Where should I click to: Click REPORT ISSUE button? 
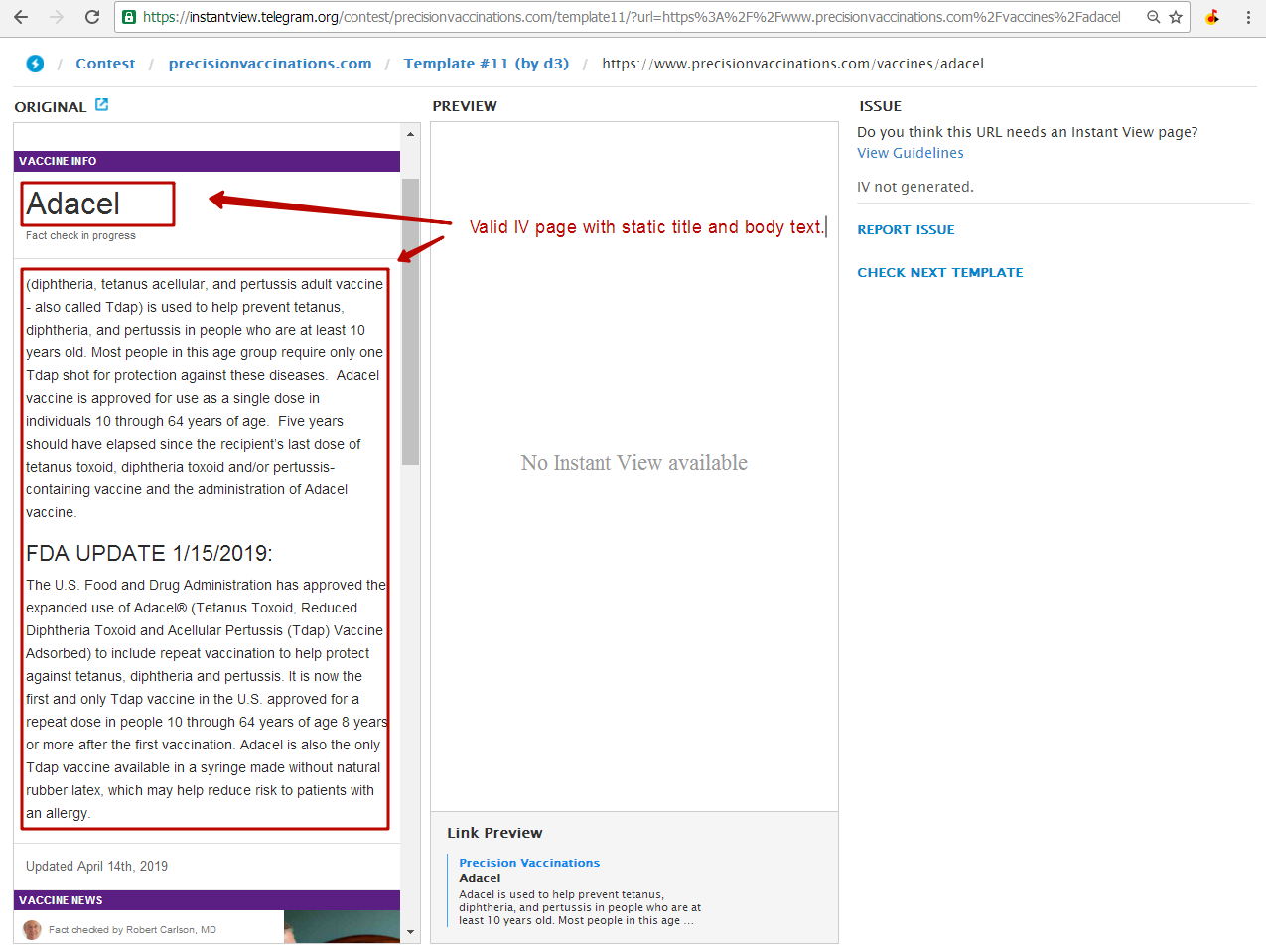tap(906, 229)
